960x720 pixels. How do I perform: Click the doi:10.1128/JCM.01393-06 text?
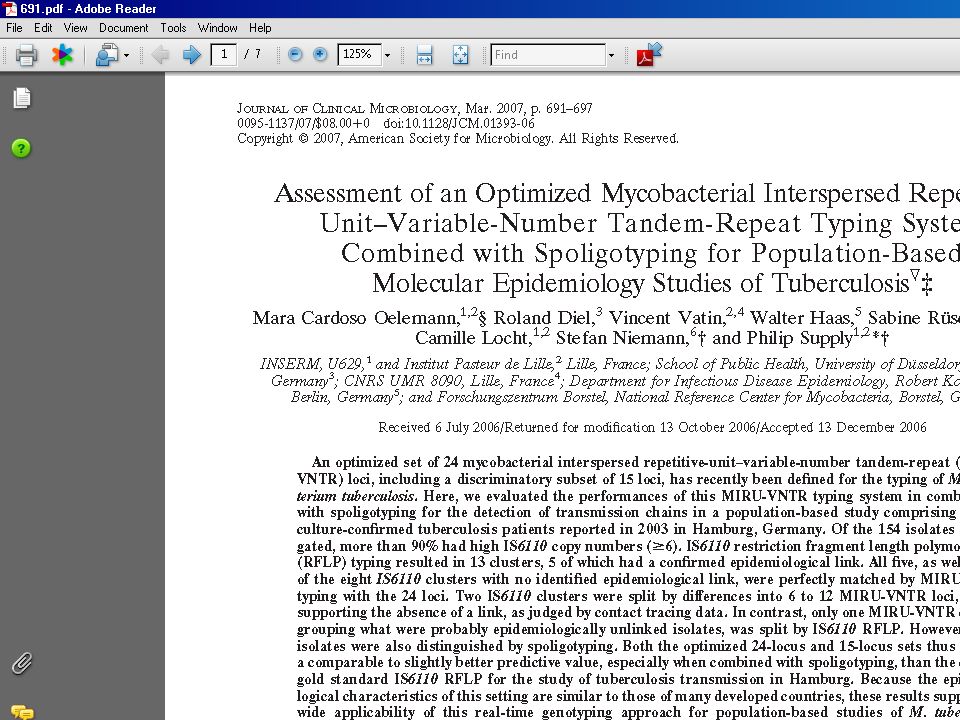[x=457, y=124]
